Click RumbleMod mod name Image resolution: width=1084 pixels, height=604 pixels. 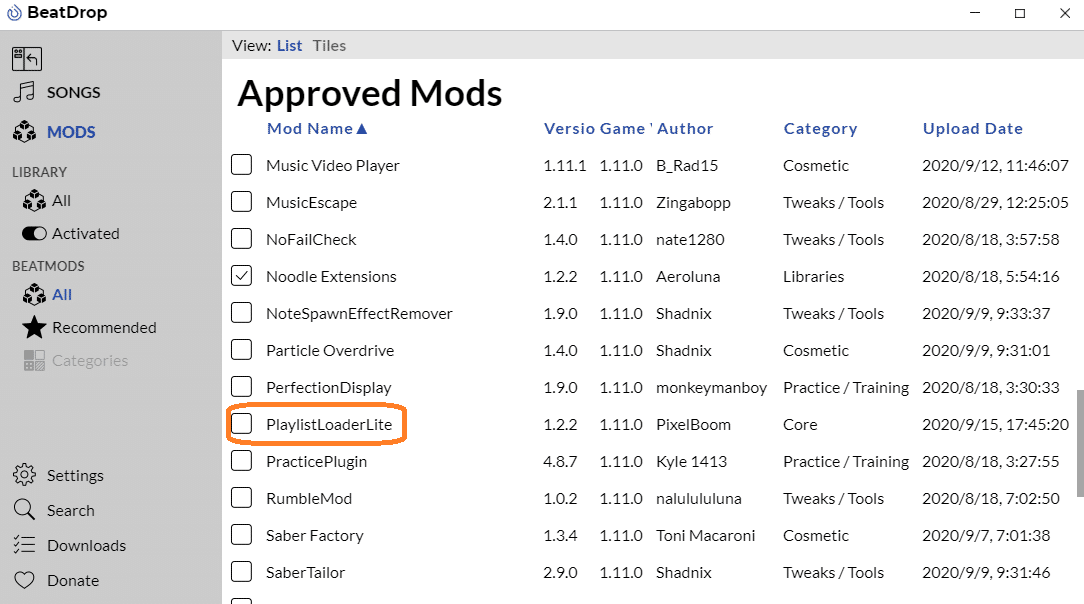[309, 498]
